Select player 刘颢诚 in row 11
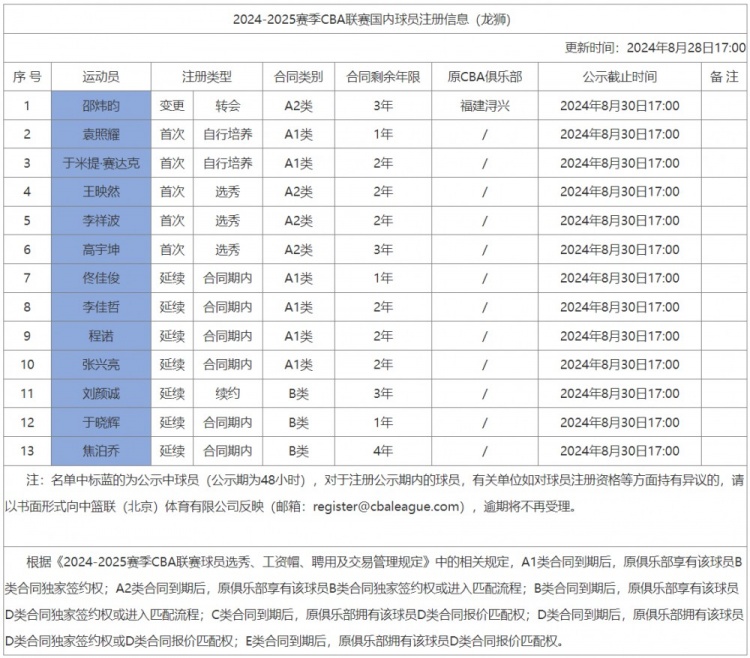750x658 pixels. tap(101, 394)
